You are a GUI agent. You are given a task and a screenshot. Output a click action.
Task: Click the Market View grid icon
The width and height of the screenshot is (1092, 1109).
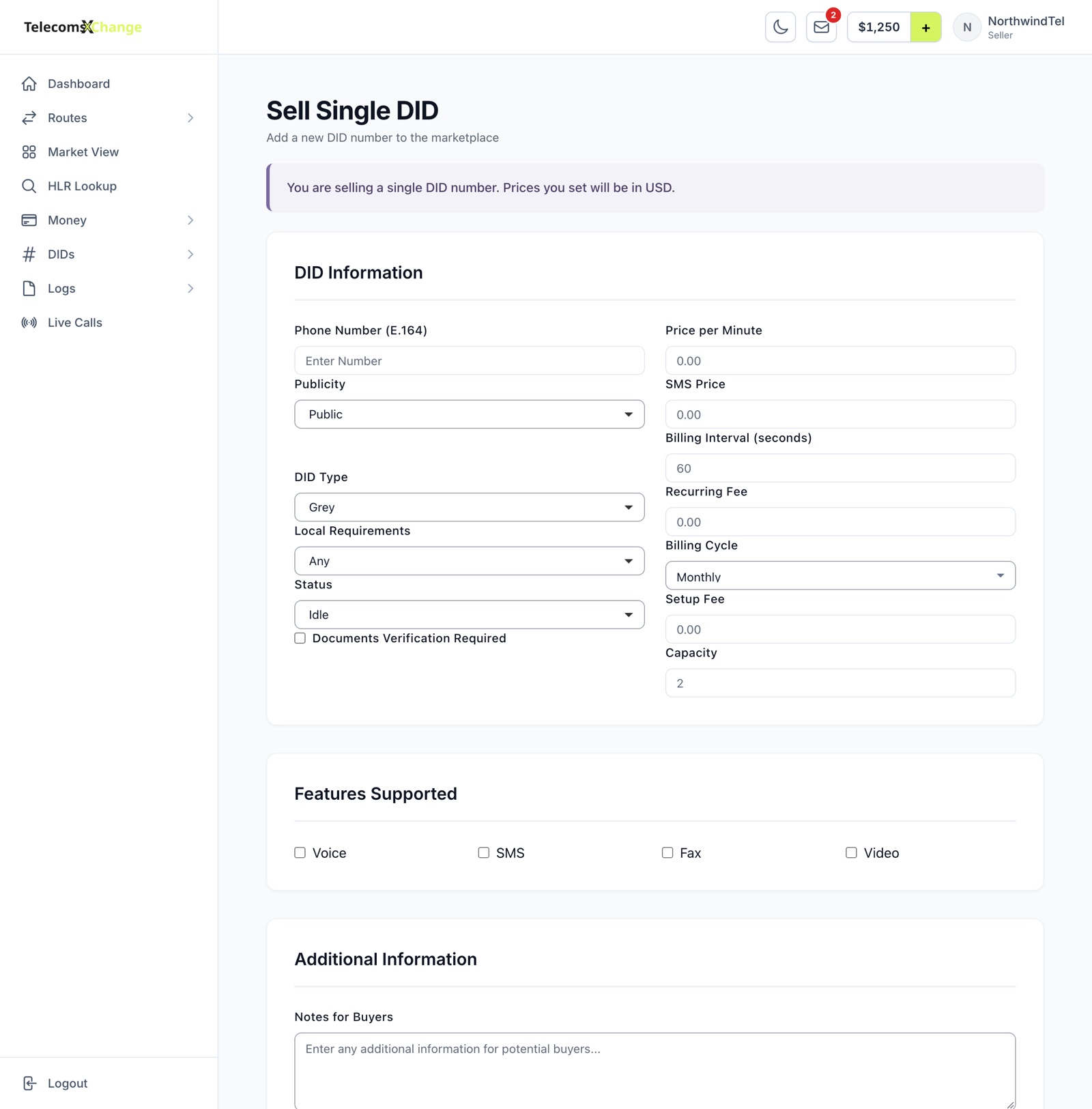[29, 152]
